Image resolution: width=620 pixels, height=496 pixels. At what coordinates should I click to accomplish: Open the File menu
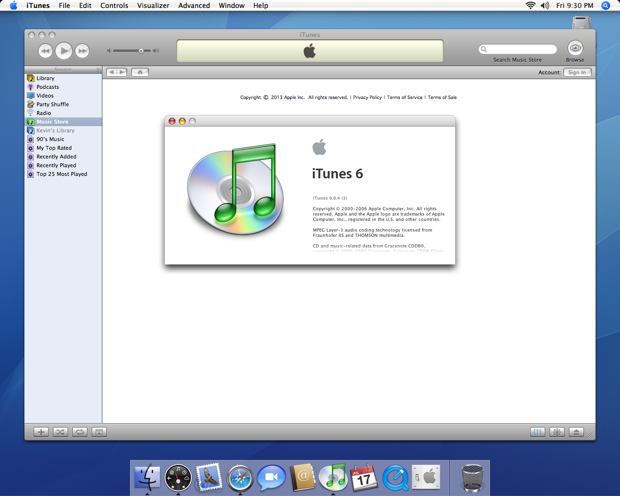point(64,6)
